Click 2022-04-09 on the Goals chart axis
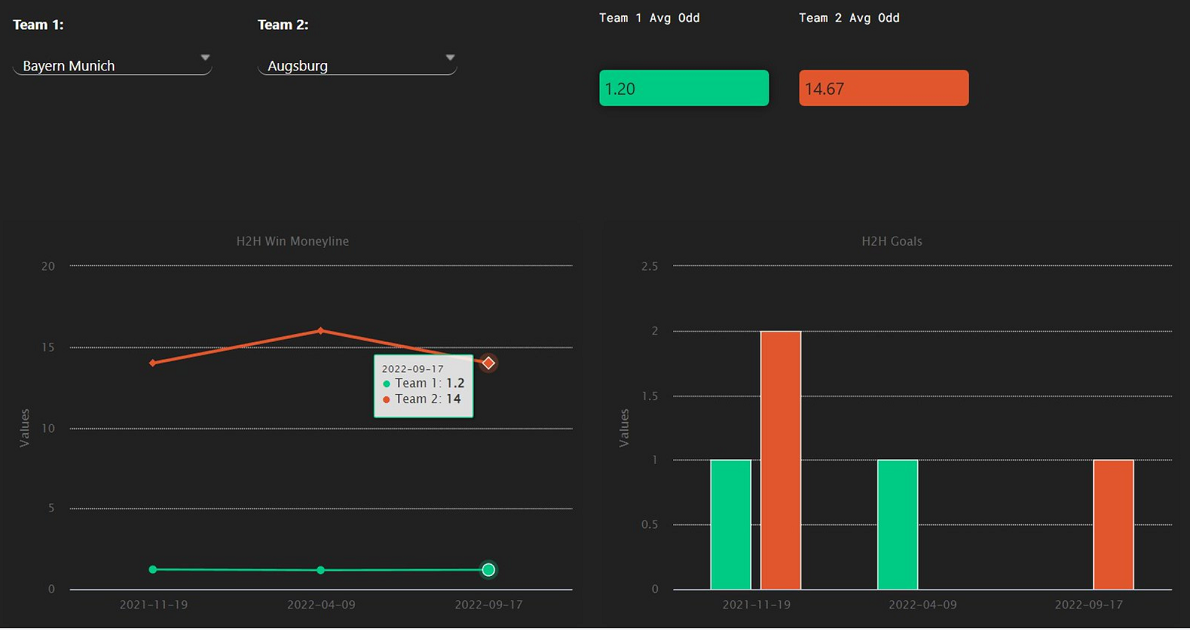 tap(923, 605)
